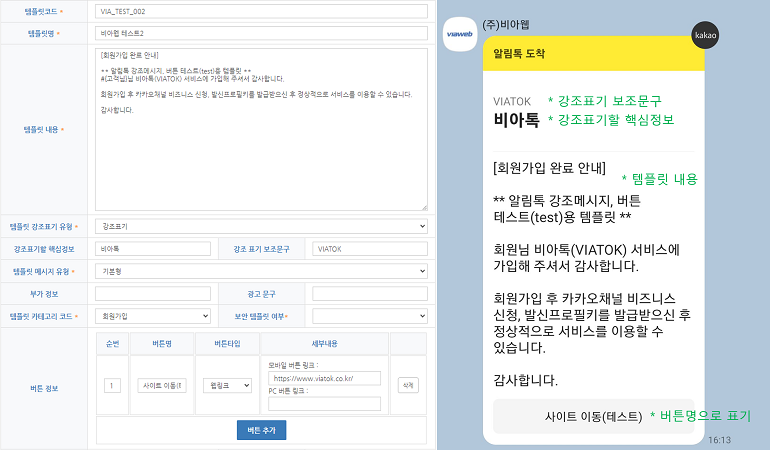
Task: Click the blue 버튼 추가 button
Action: [261, 430]
